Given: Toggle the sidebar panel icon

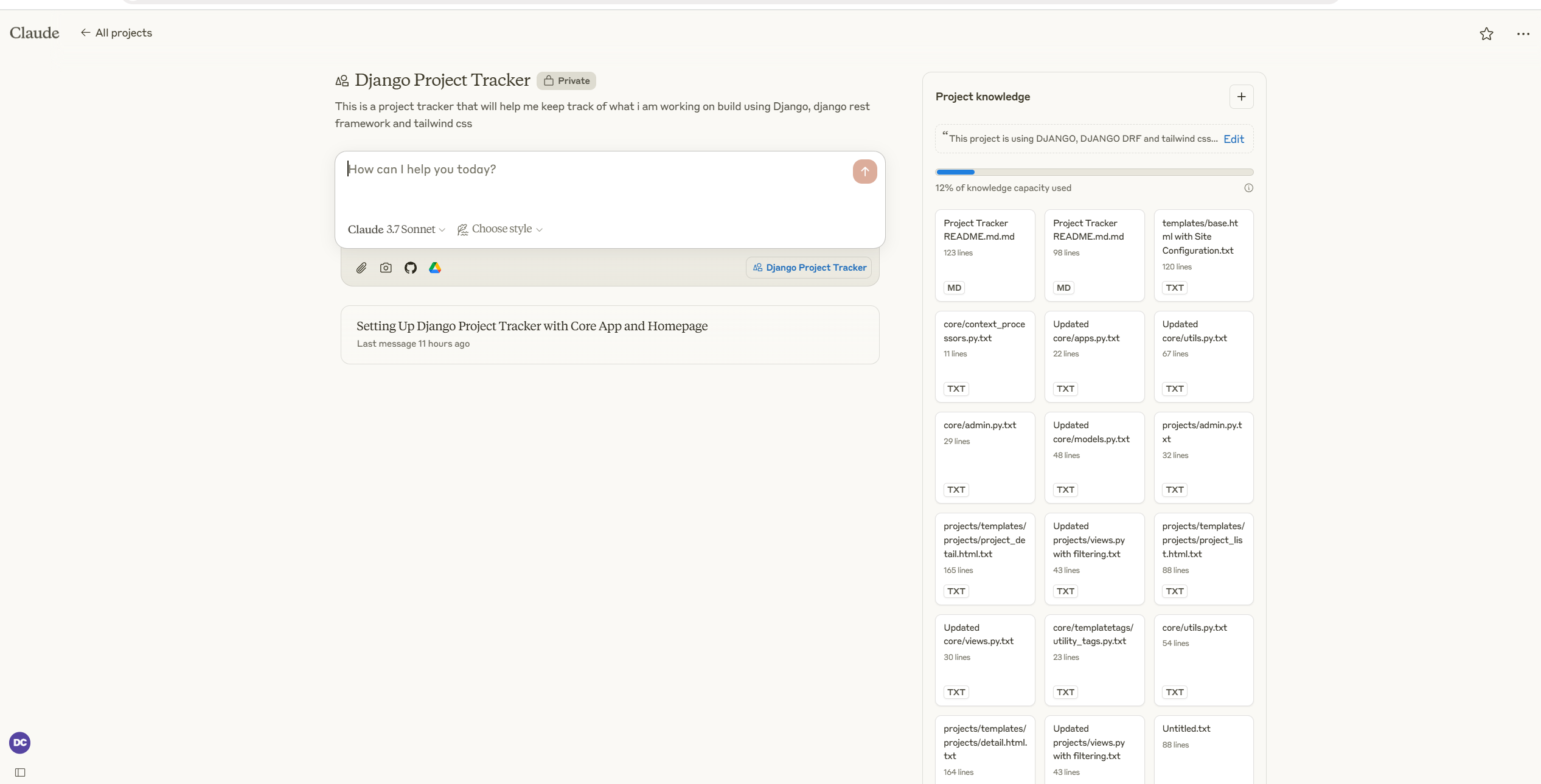Looking at the screenshot, I should point(20,772).
